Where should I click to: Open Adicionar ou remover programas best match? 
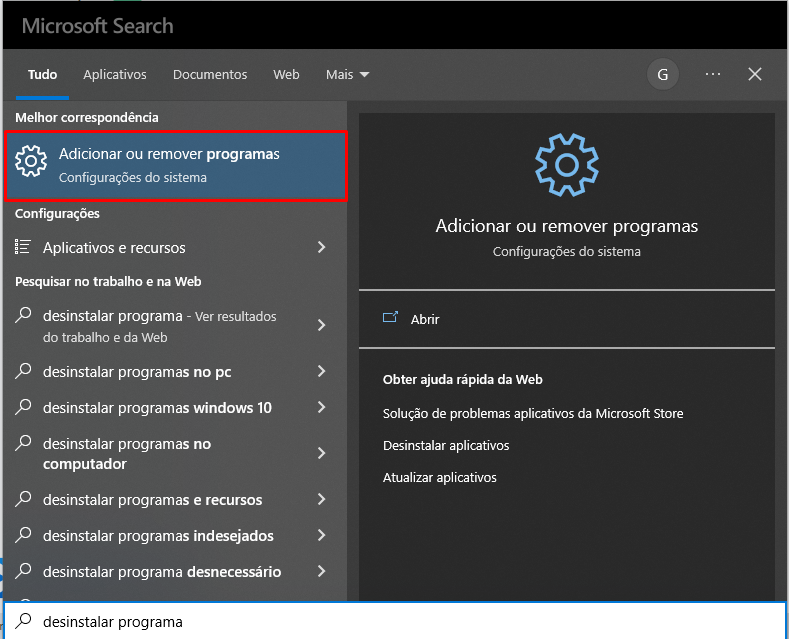coord(176,167)
